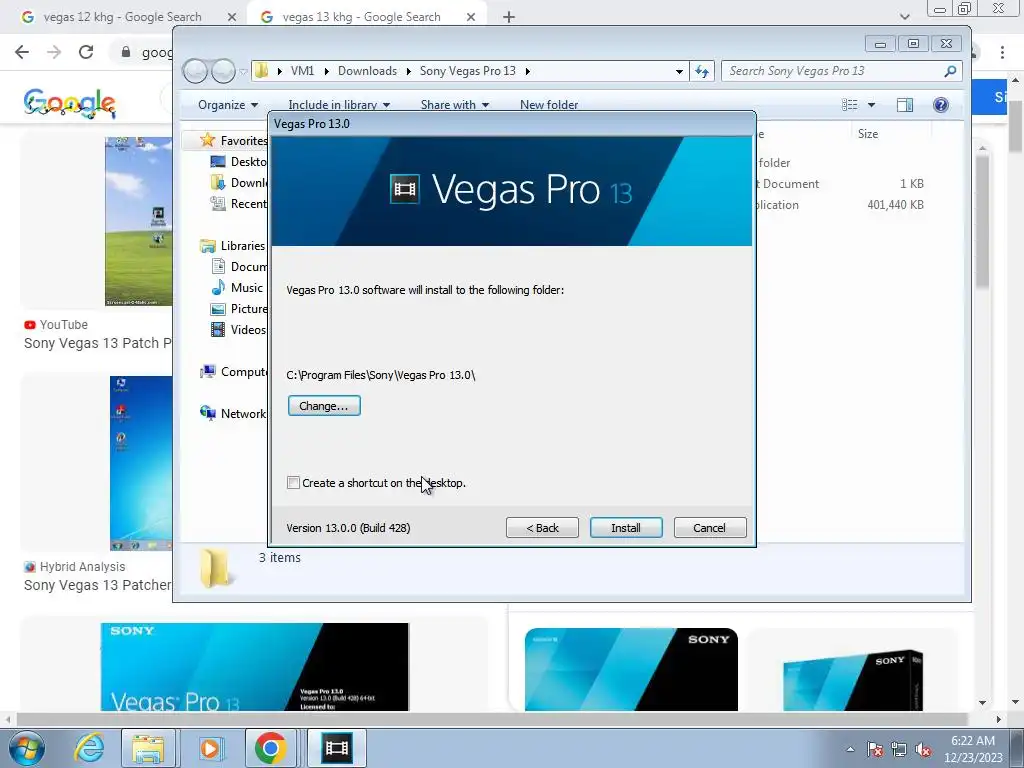This screenshot has height=768, width=1024.
Task: Enable Create a shortcut on the desktop
Action: [x=293, y=483]
